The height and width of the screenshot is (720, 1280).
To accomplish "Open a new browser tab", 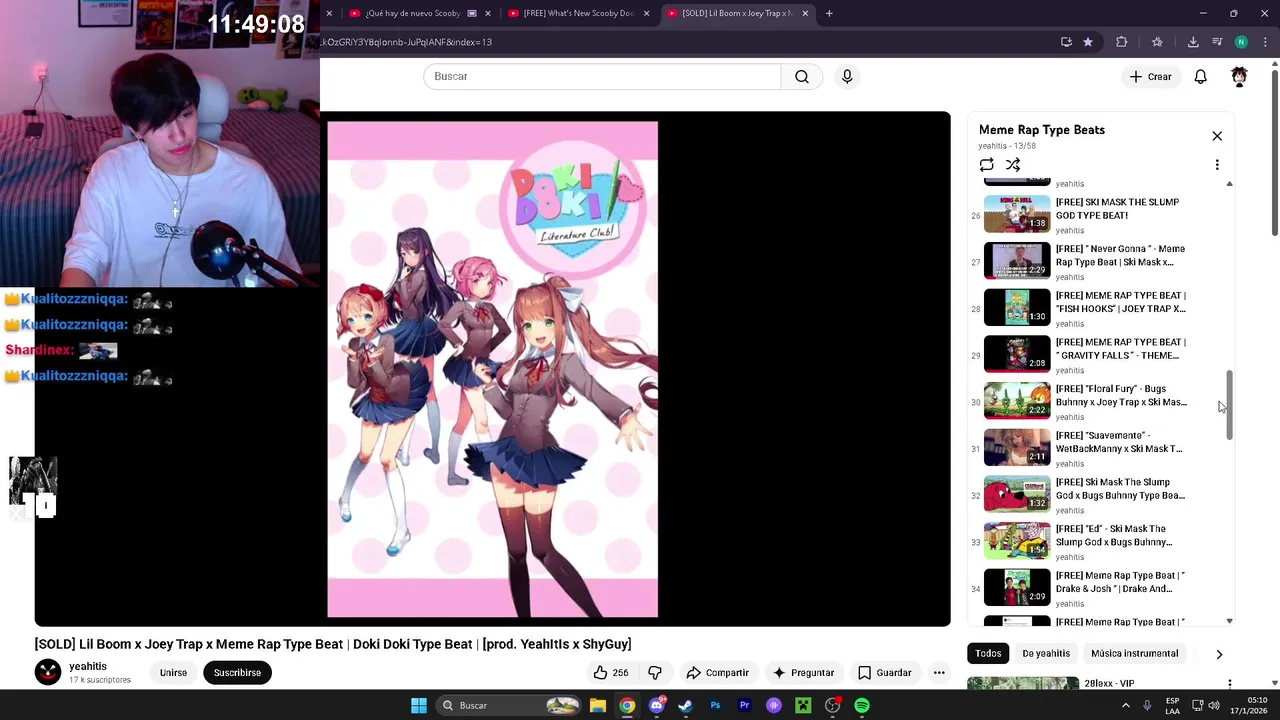I will tap(829, 13).
